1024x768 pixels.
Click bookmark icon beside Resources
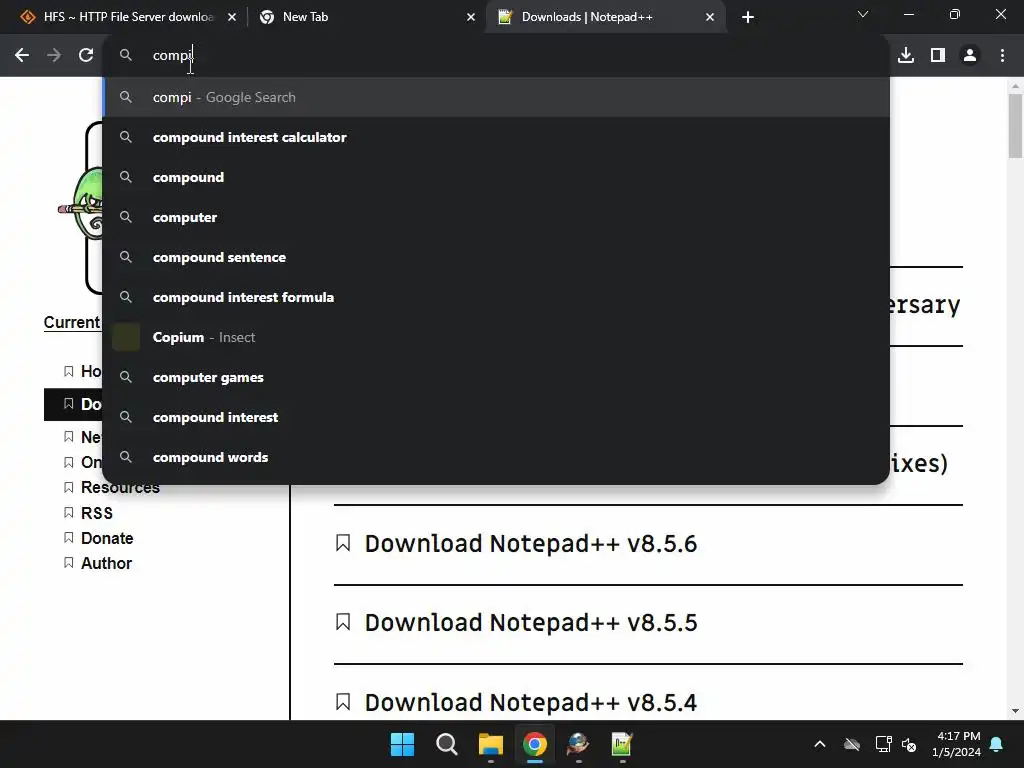69,488
